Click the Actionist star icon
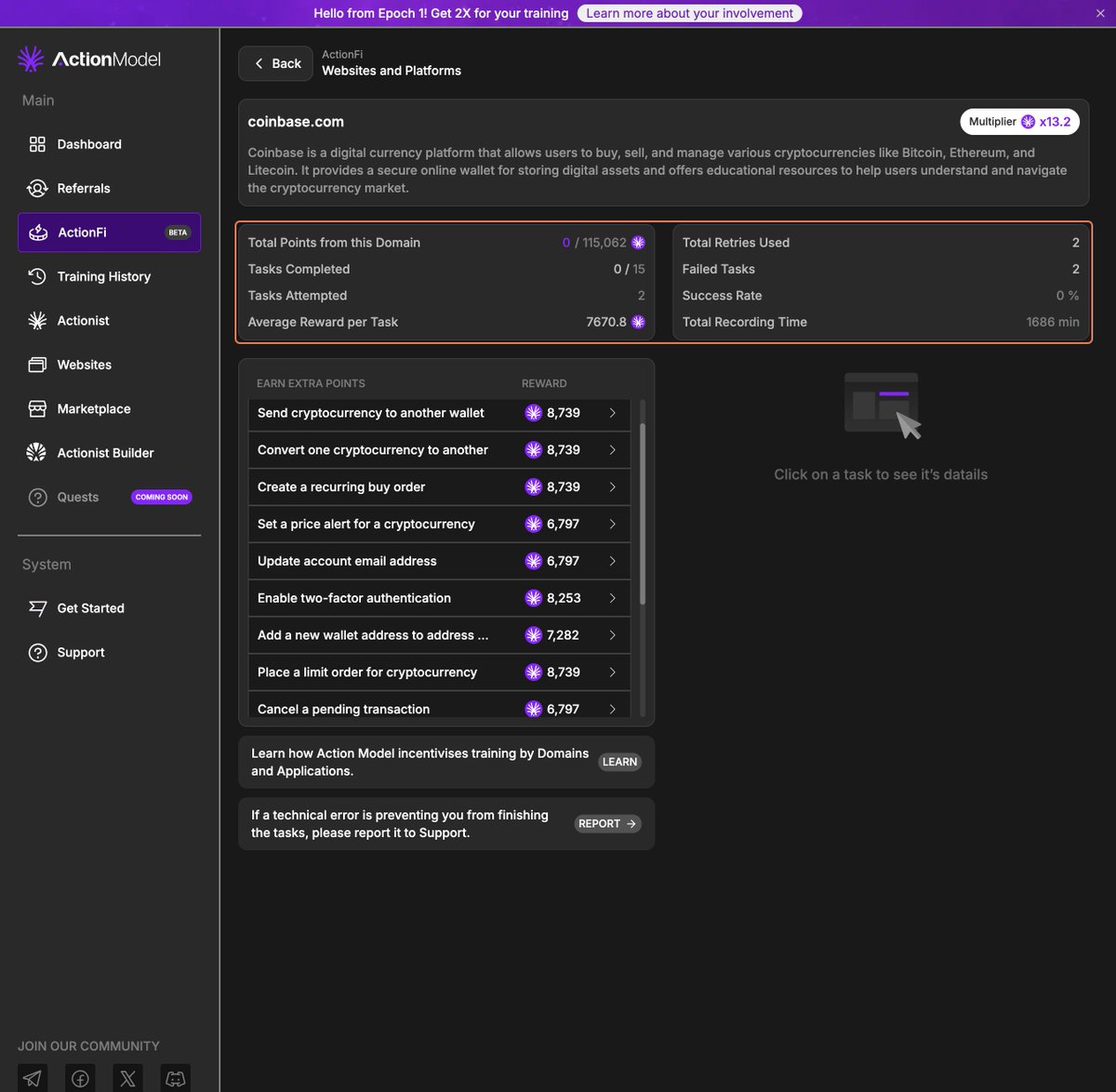This screenshot has height=1092, width=1116. pyautogui.click(x=37, y=321)
